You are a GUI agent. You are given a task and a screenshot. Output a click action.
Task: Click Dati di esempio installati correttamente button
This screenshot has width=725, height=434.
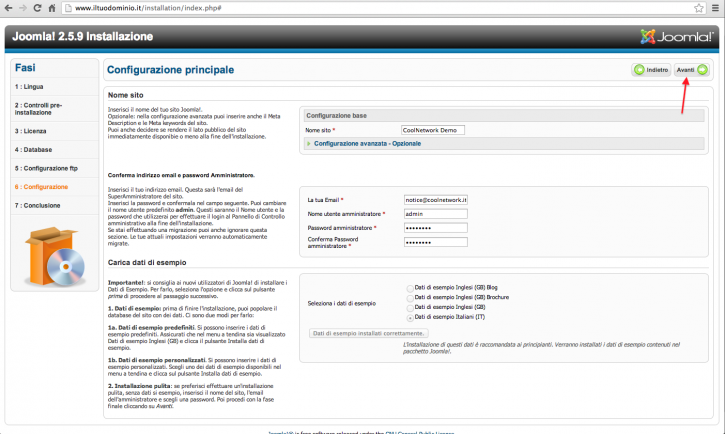pyautogui.click(x=369, y=333)
